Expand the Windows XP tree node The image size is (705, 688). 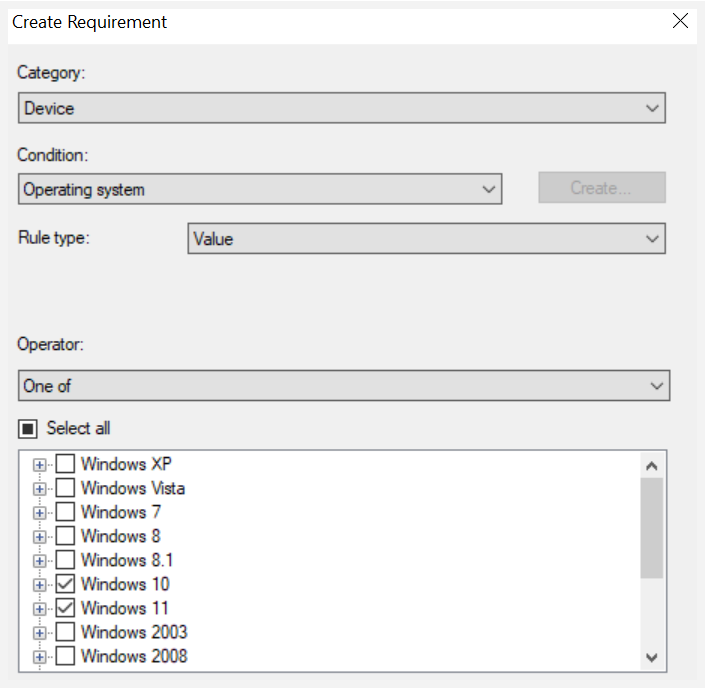click(40, 465)
